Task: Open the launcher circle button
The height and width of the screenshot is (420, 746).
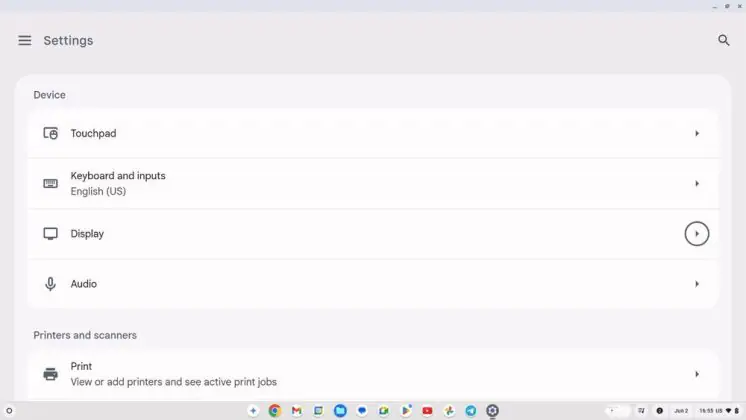Action: click(x=9, y=410)
